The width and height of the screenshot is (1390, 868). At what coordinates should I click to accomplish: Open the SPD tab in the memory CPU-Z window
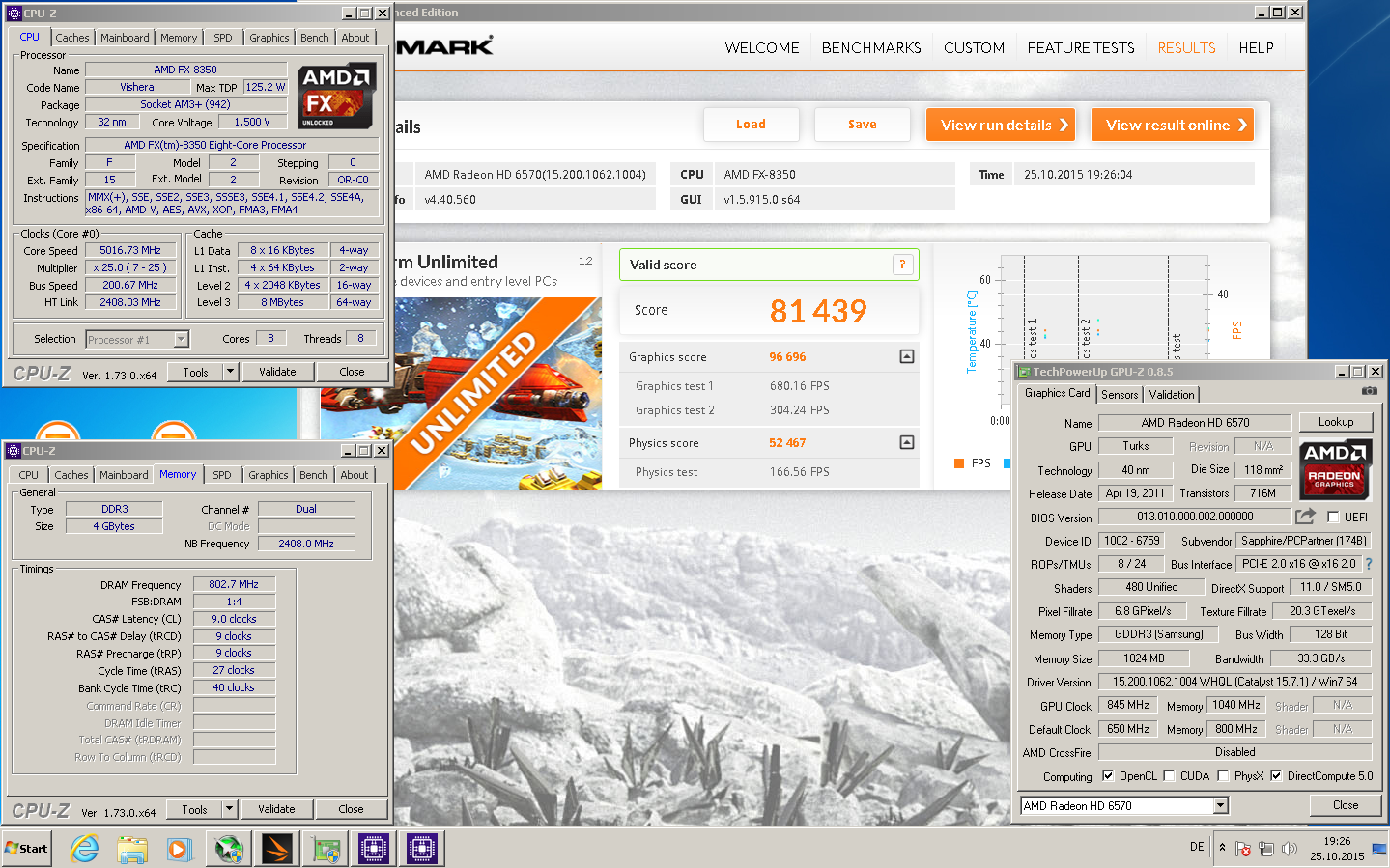coord(222,475)
